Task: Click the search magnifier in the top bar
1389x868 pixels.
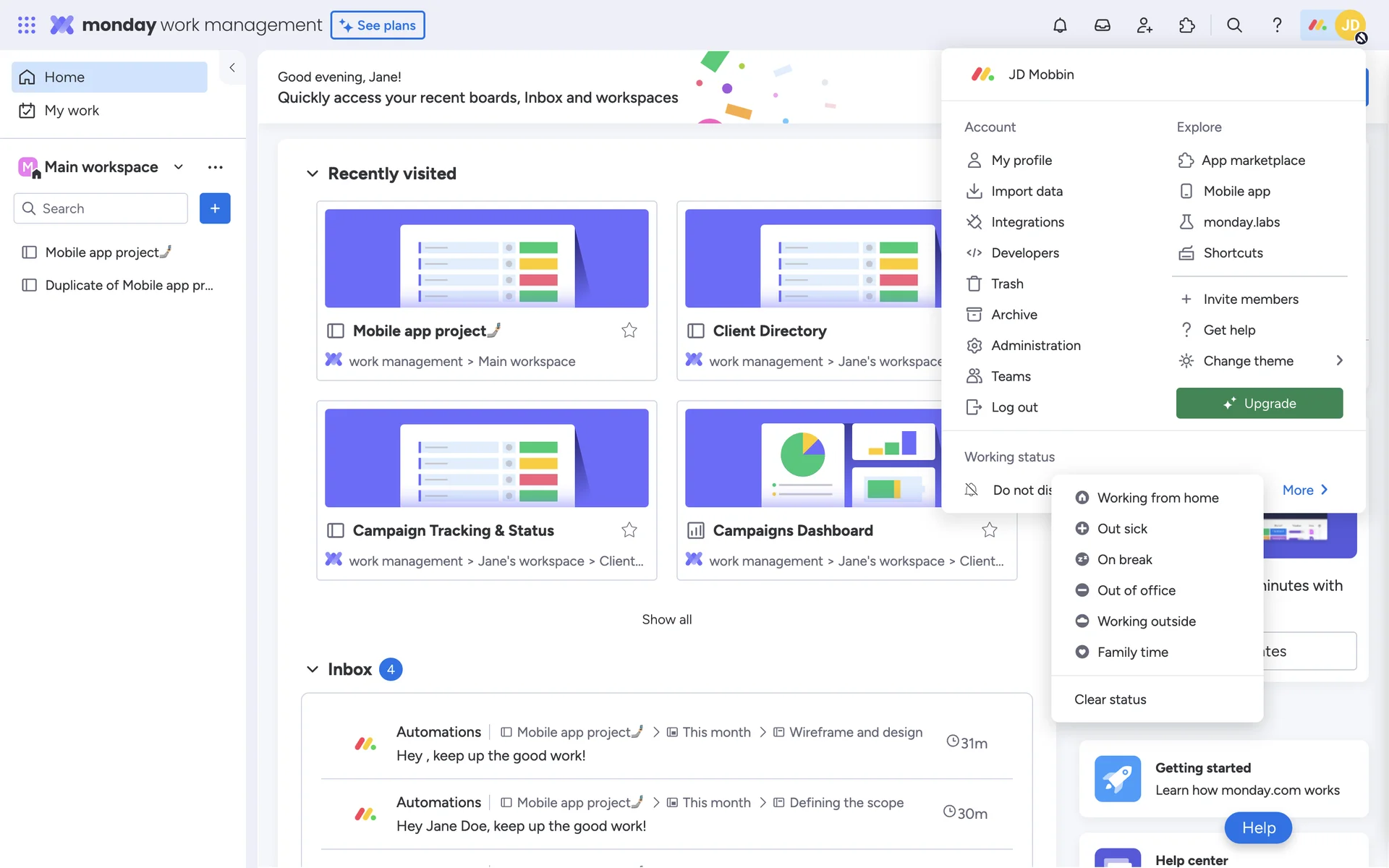Action: 1234,25
